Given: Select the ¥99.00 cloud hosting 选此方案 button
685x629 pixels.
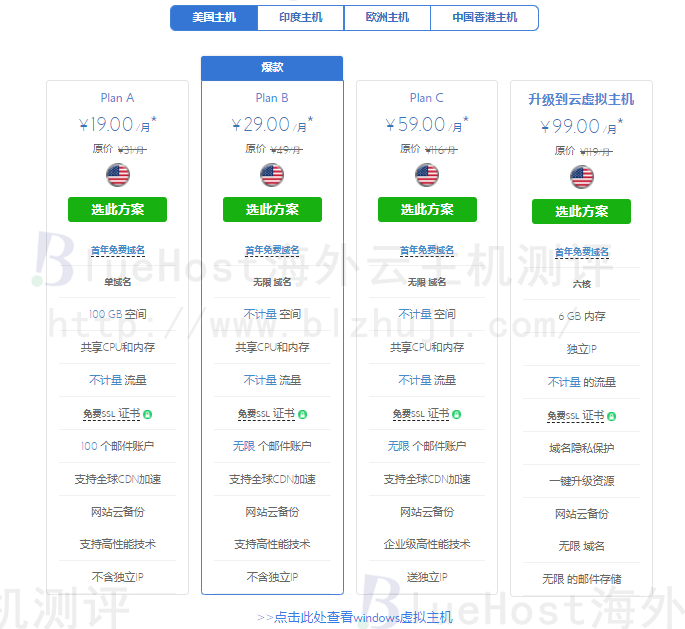Looking at the screenshot, I should (x=581, y=211).
